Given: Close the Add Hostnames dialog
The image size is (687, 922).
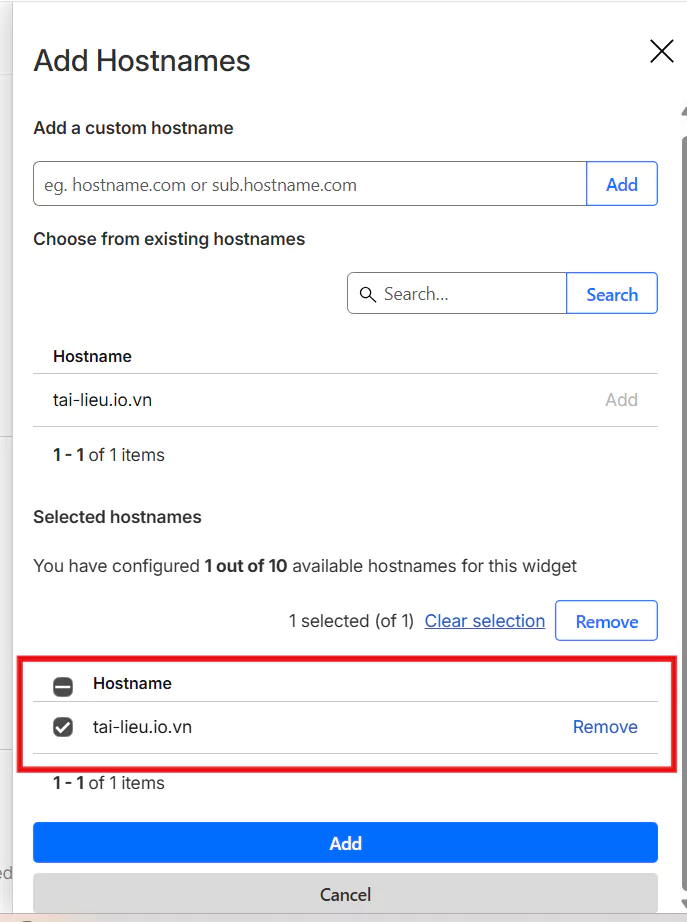Looking at the screenshot, I should click(x=661, y=52).
